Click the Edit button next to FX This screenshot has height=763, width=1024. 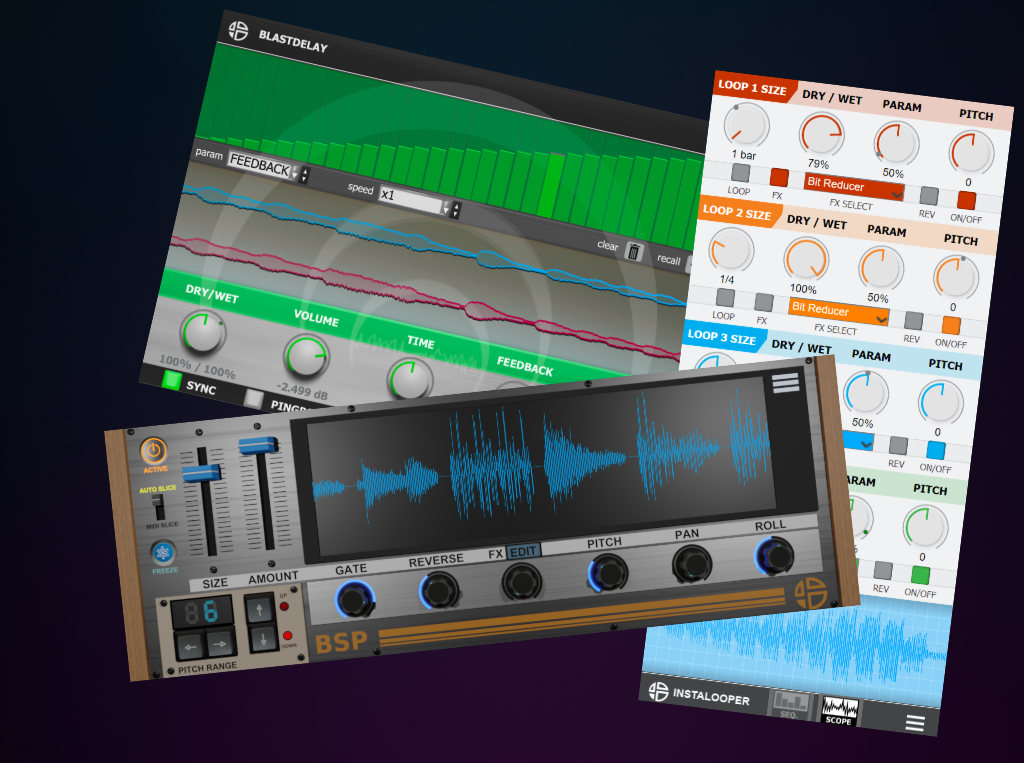(523, 551)
